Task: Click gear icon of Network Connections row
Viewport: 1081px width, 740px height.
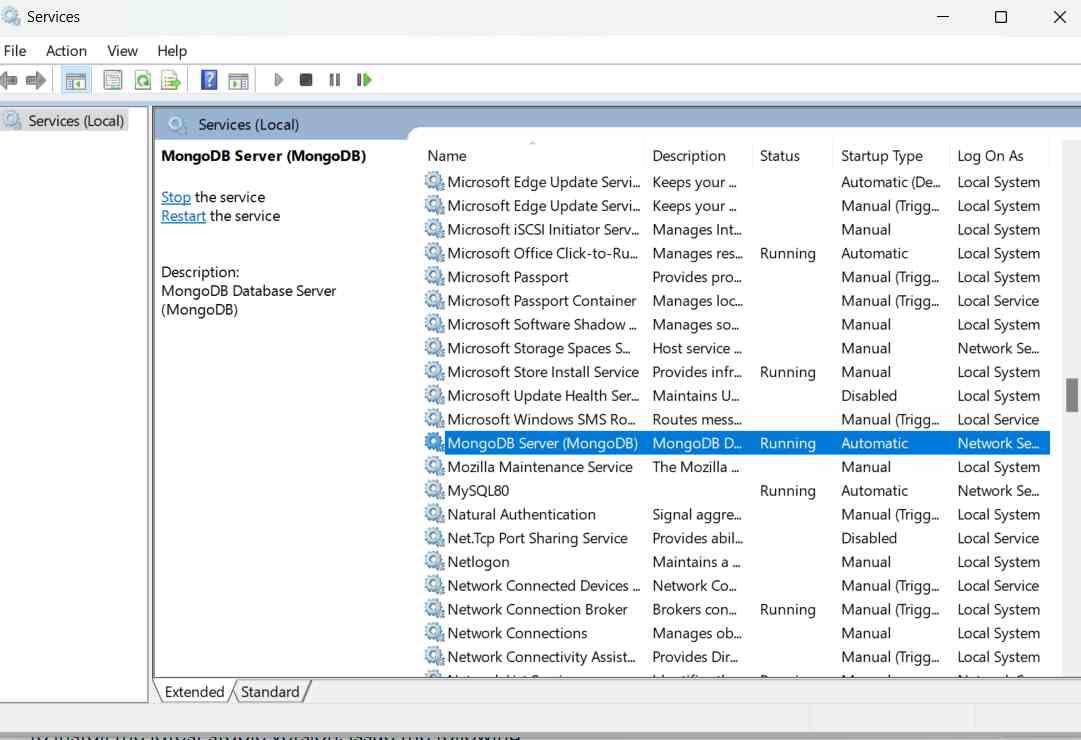Action: coord(434,632)
